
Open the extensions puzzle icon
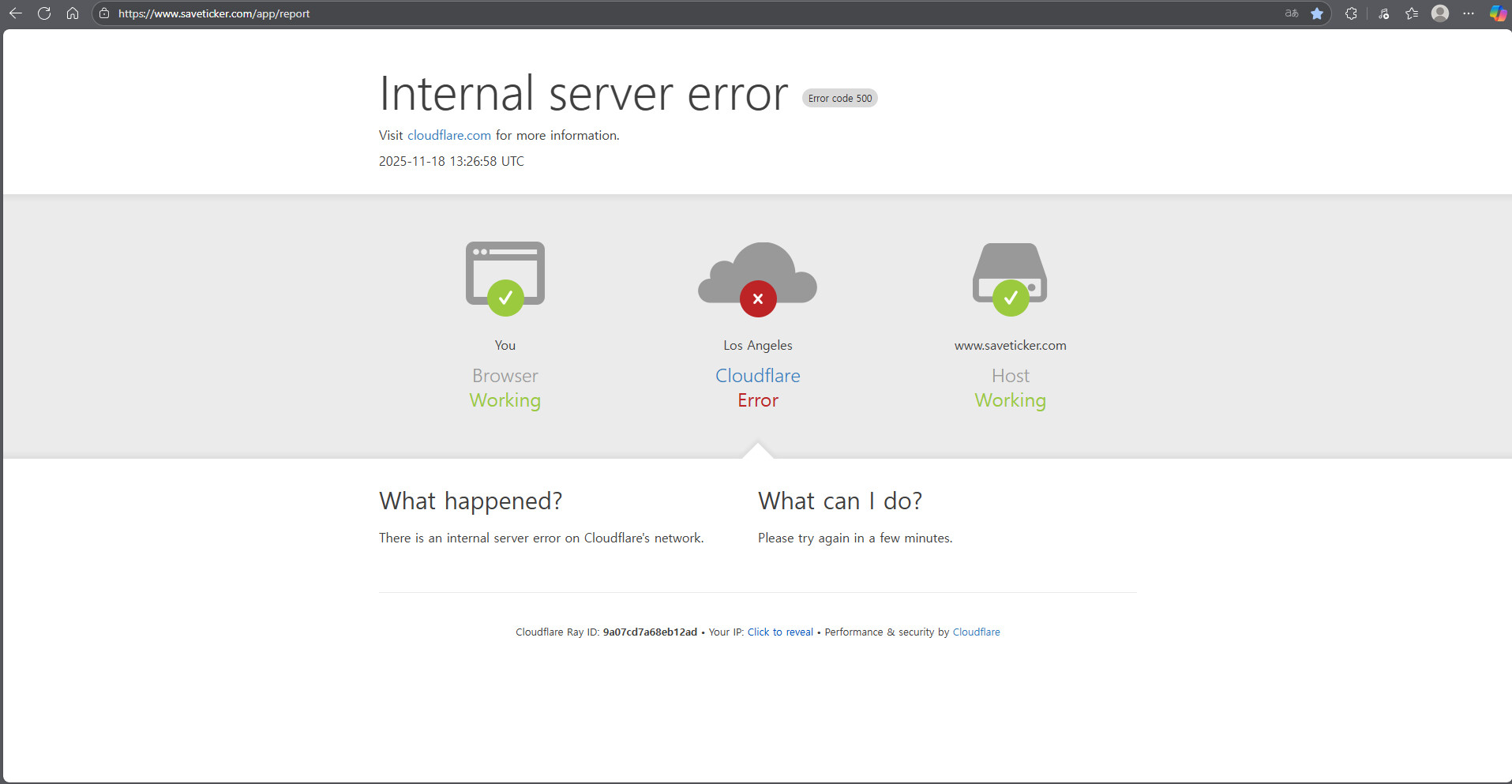[x=1351, y=13]
